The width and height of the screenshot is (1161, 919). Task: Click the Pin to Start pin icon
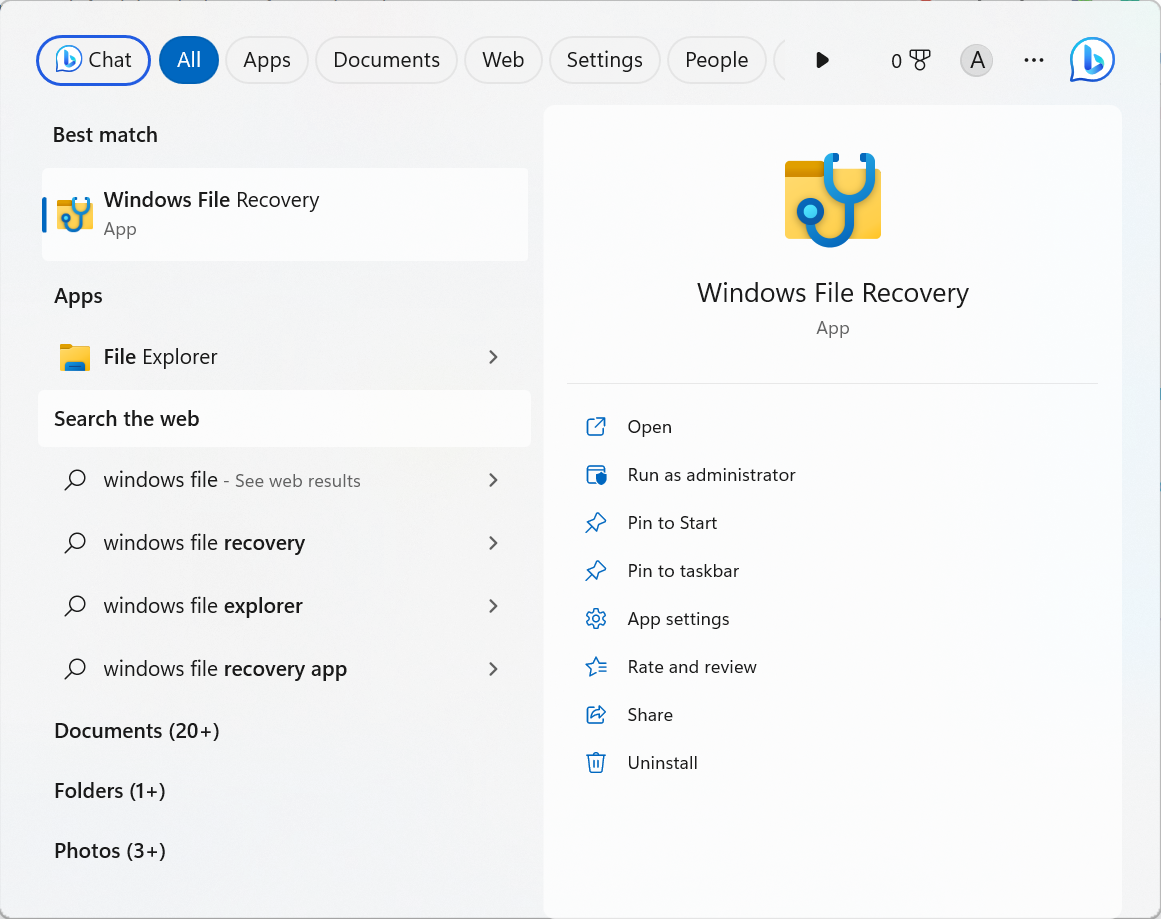click(x=596, y=523)
